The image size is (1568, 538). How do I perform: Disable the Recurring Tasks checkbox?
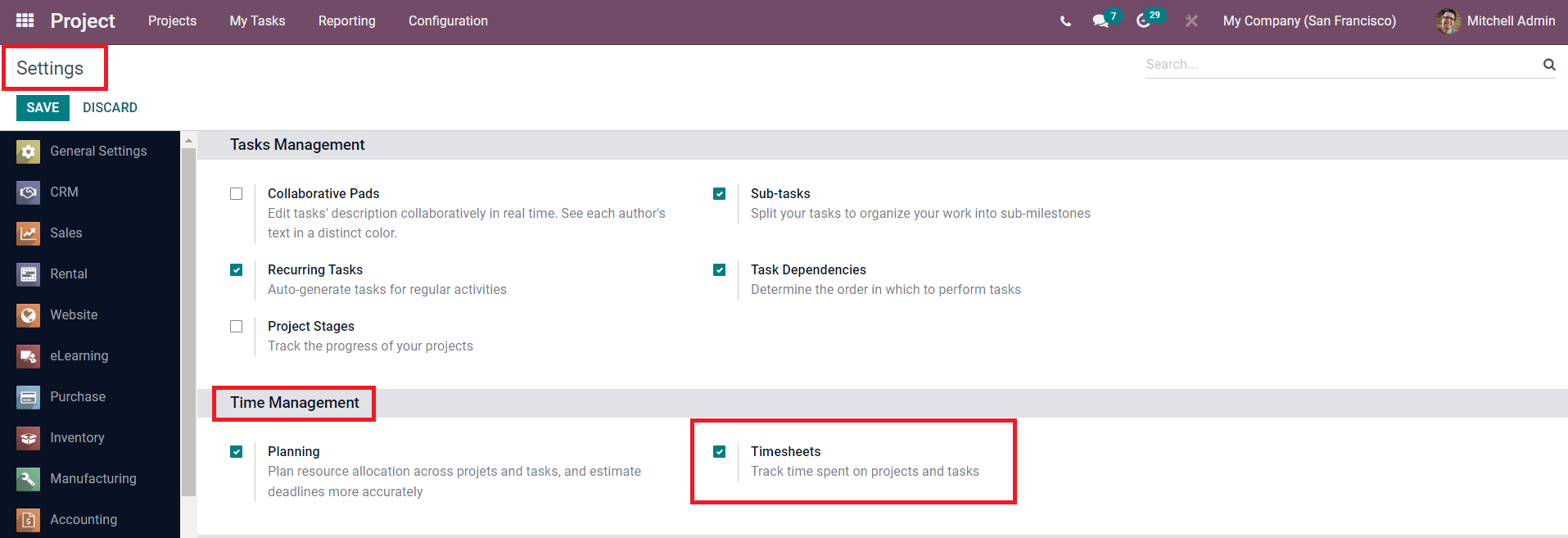pos(237,270)
